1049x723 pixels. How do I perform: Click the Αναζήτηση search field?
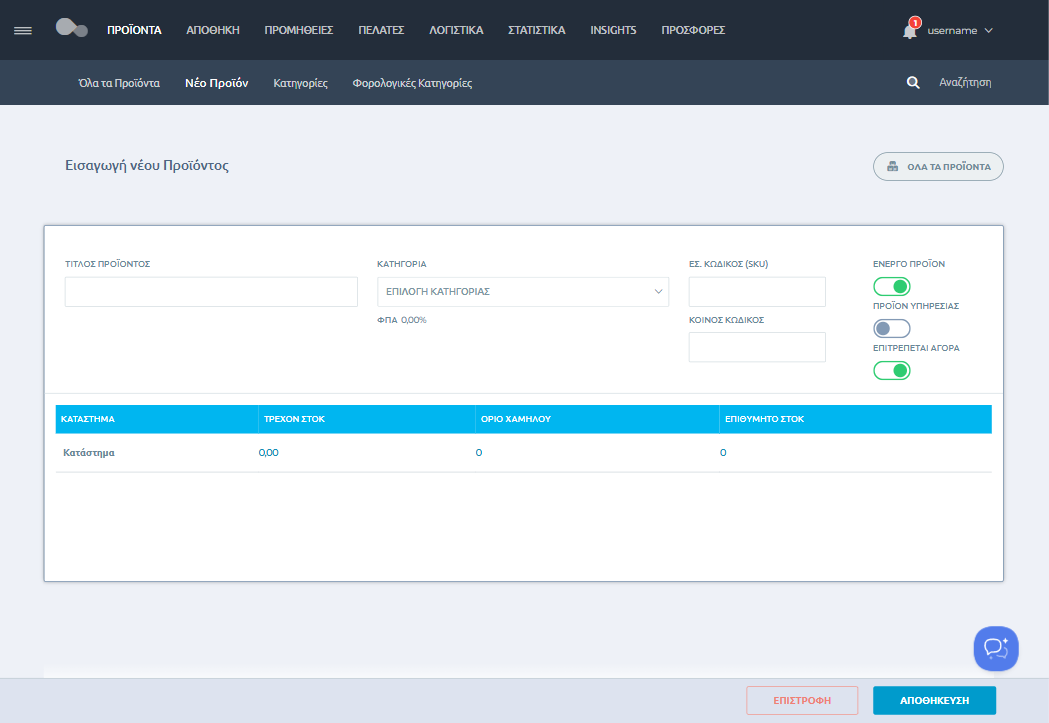[965, 82]
